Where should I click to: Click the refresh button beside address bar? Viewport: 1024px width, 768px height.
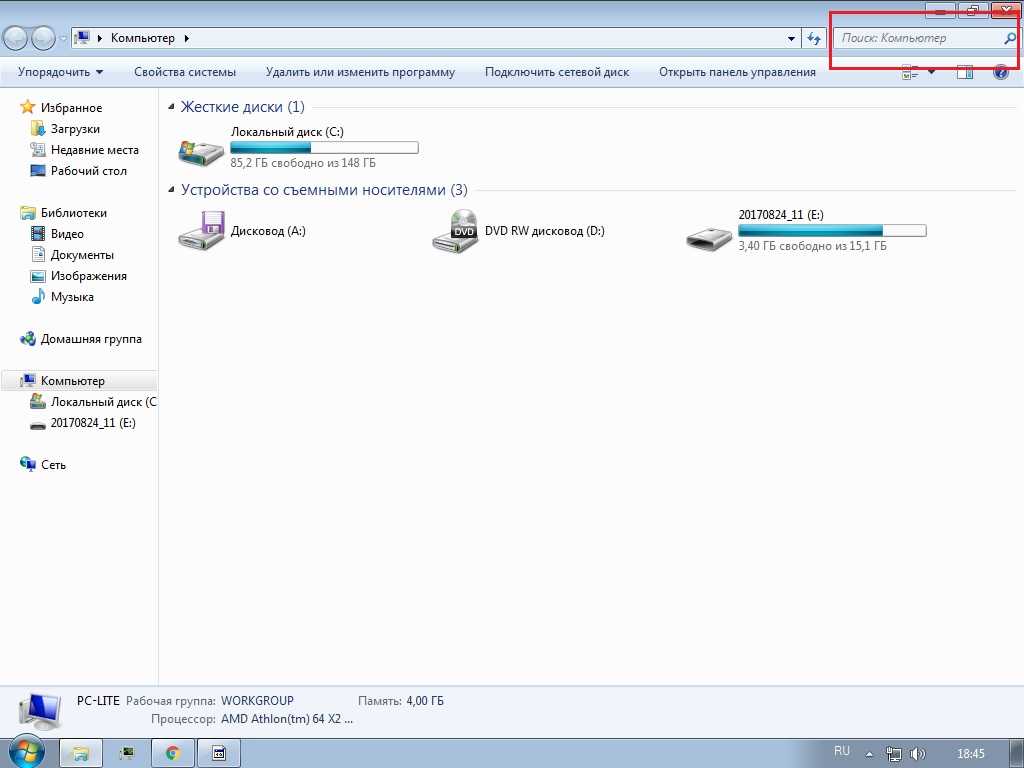point(814,38)
